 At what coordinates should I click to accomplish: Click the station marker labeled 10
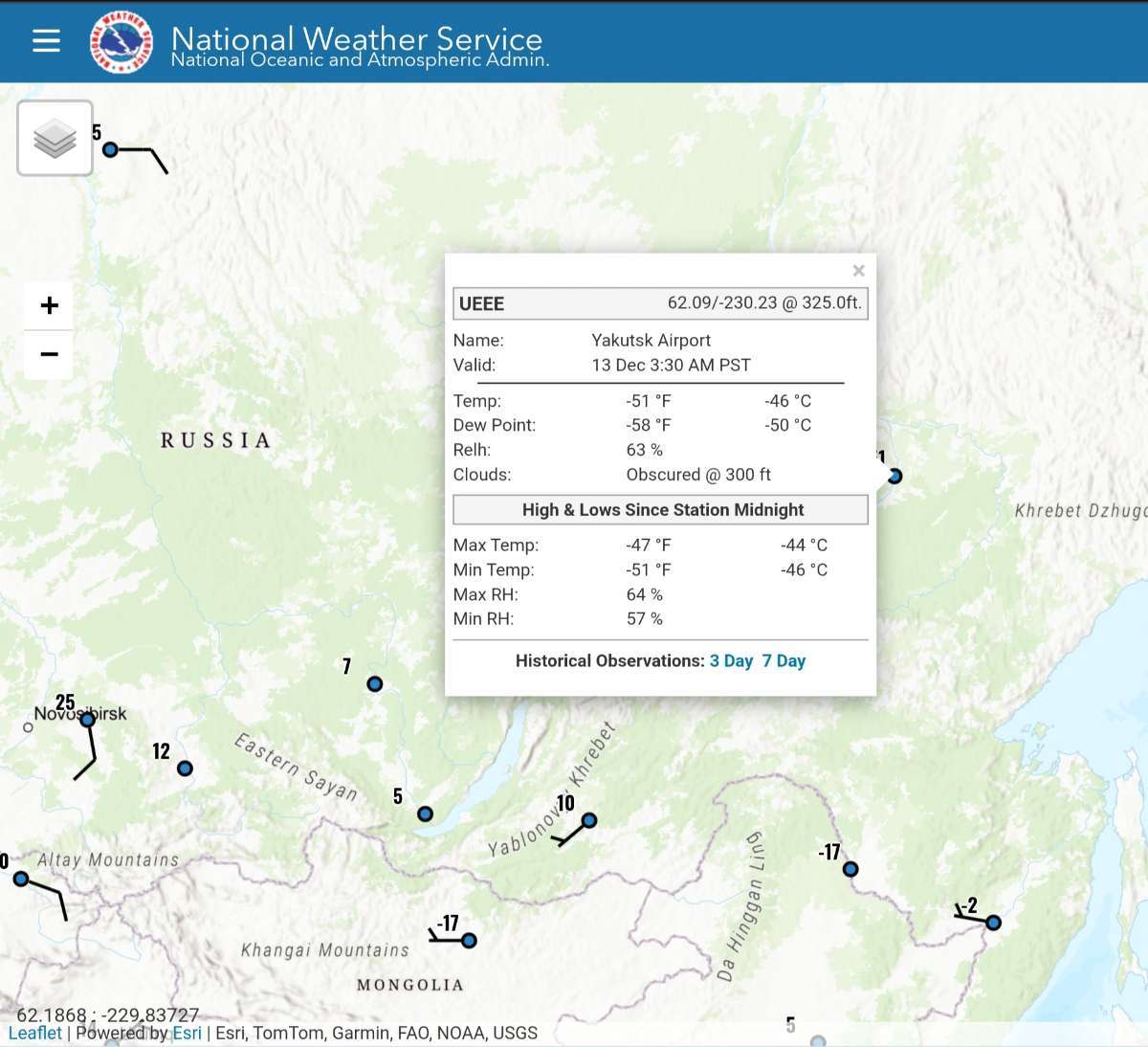click(x=589, y=820)
